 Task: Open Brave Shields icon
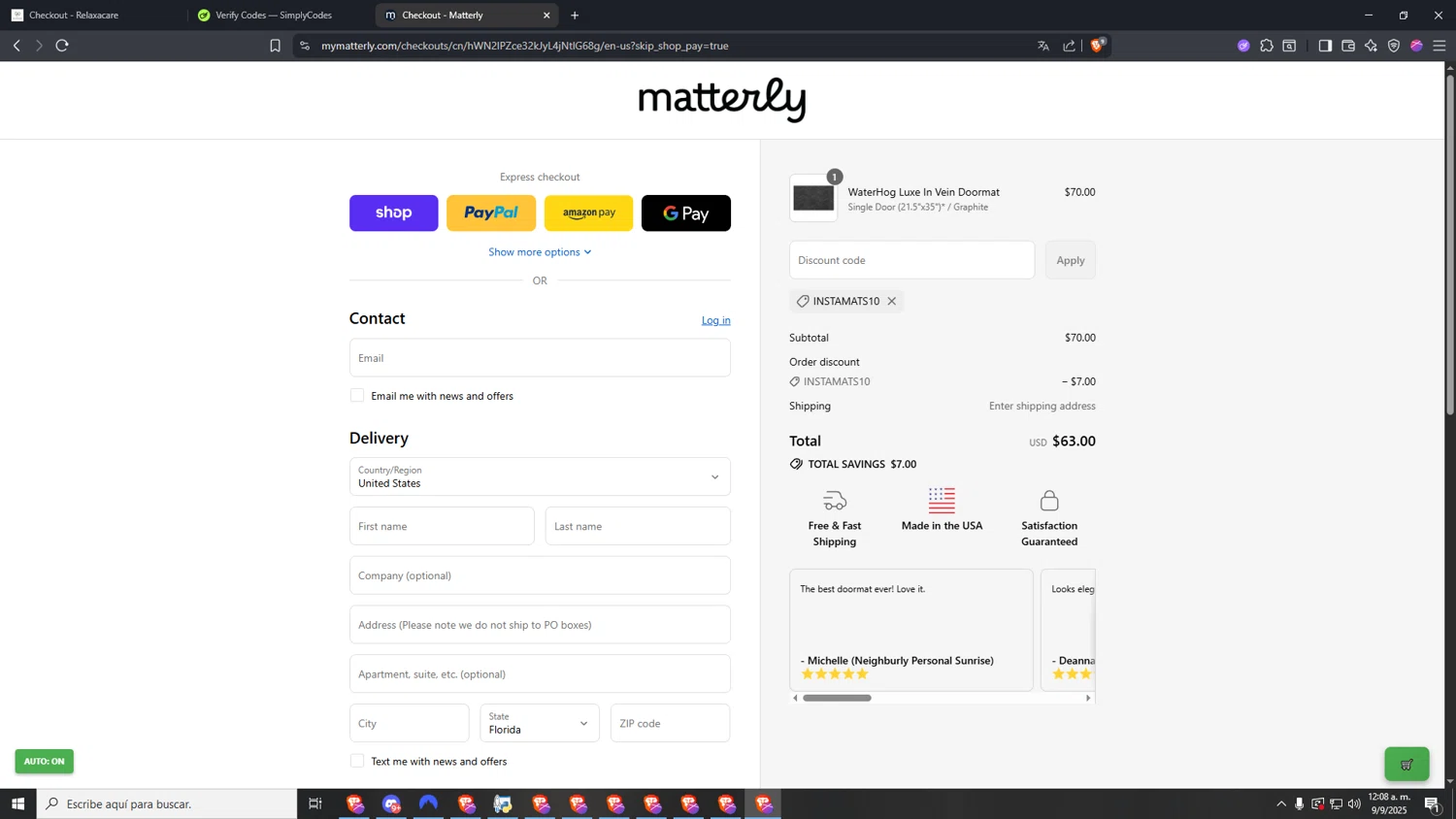pyautogui.click(x=1097, y=45)
